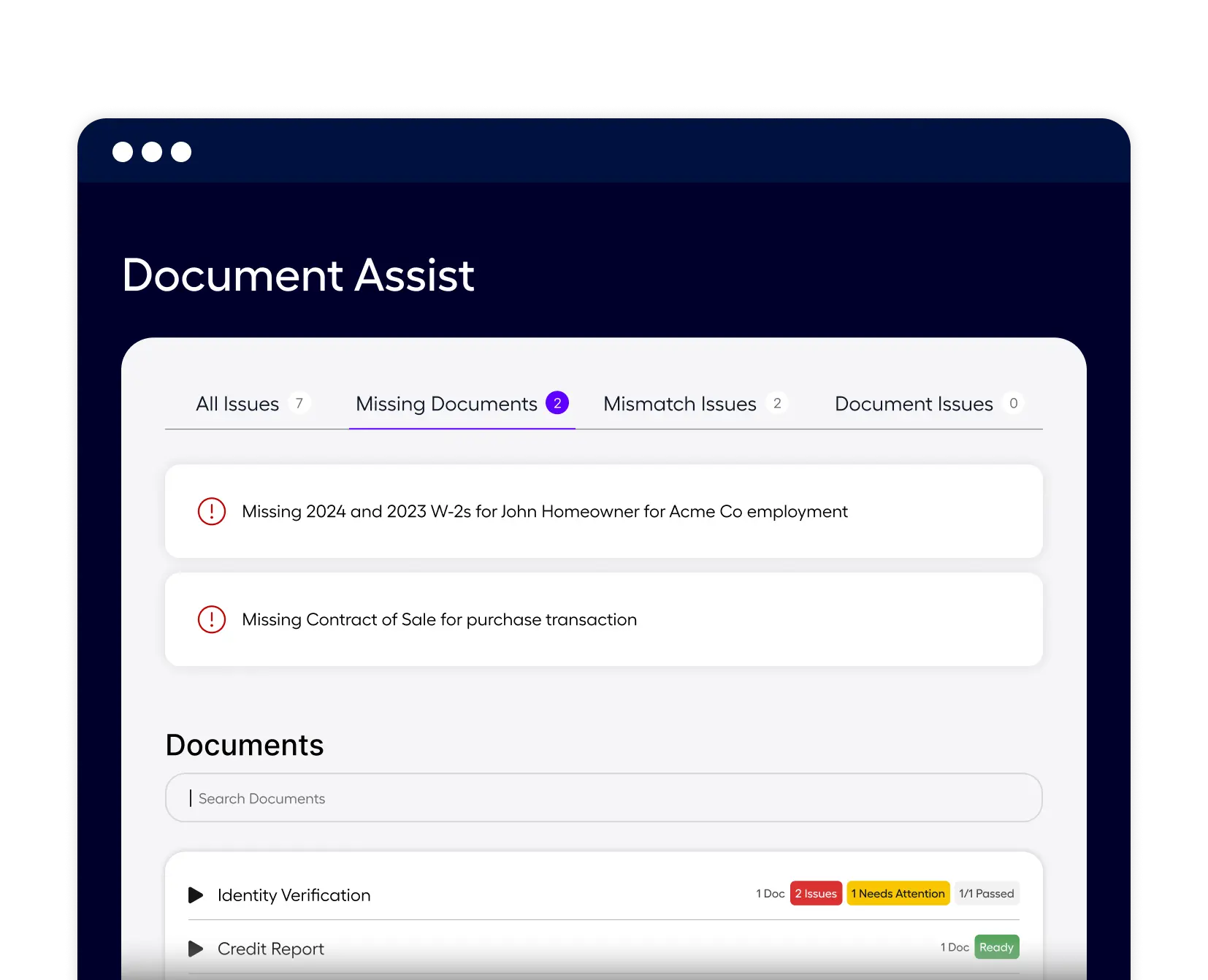Click the third white window control dot

point(181,152)
